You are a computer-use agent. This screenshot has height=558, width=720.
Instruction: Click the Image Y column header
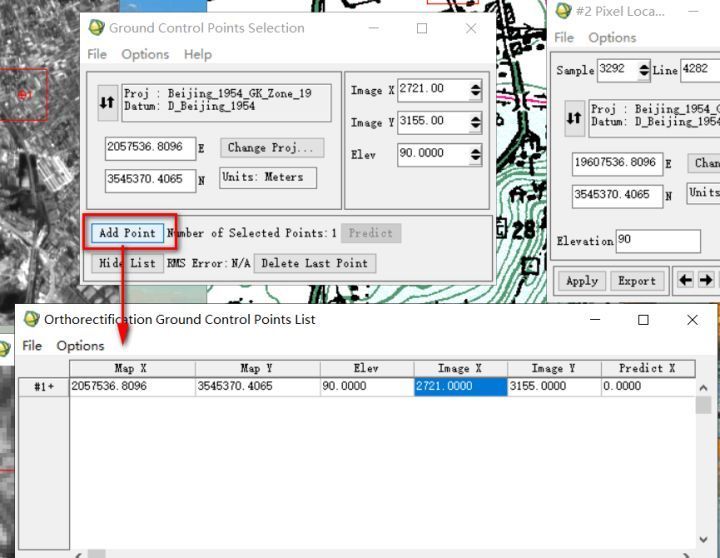pyautogui.click(x=555, y=368)
